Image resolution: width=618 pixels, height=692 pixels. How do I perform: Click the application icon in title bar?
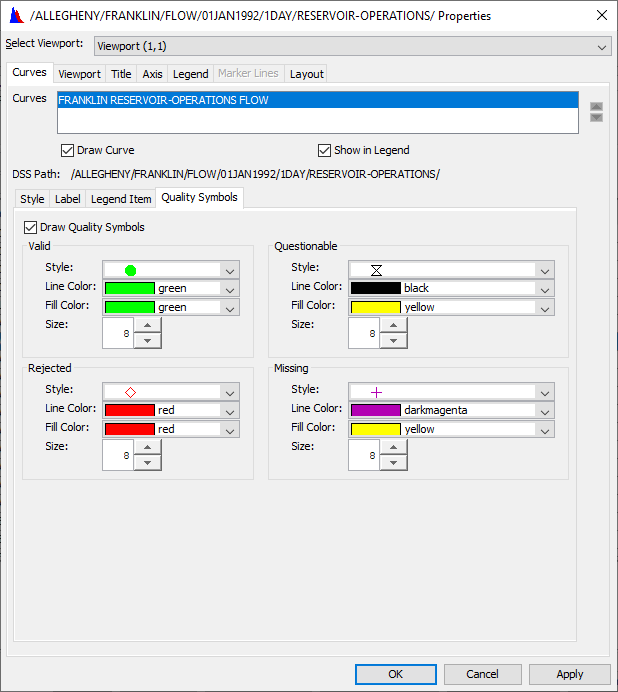[15, 15]
